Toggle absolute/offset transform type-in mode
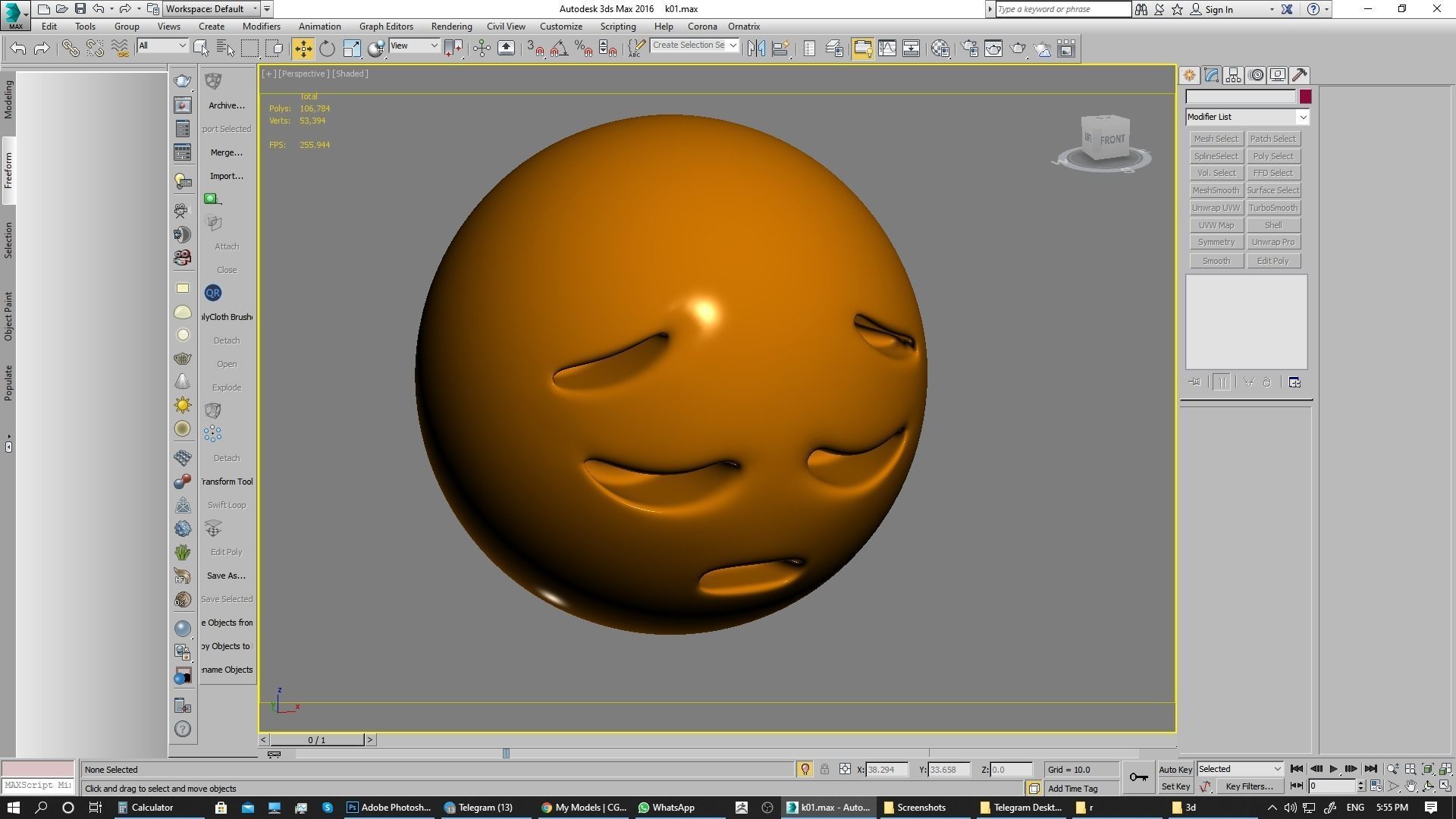 pyautogui.click(x=845, y=769)
